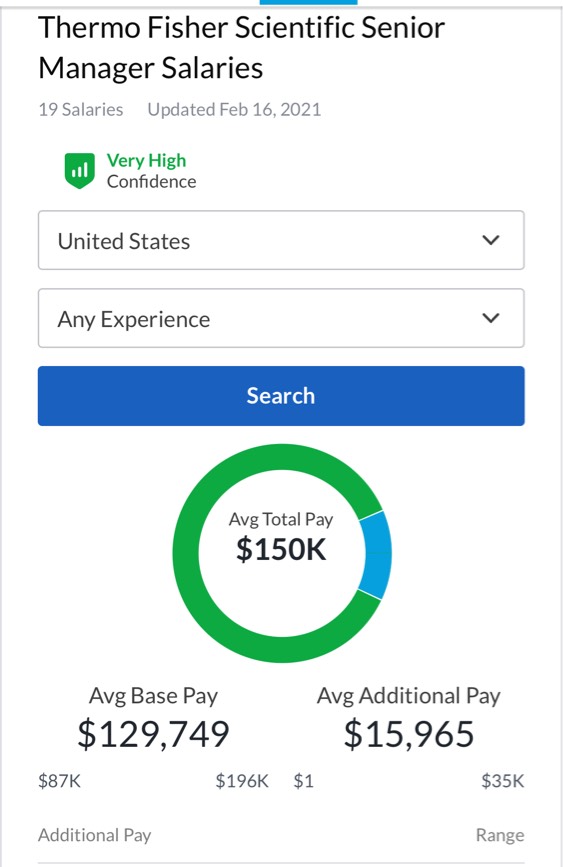The image size is (563, 867).
Task: Select the blue additional pay donut segment
Action: click(x=377, y=555)
